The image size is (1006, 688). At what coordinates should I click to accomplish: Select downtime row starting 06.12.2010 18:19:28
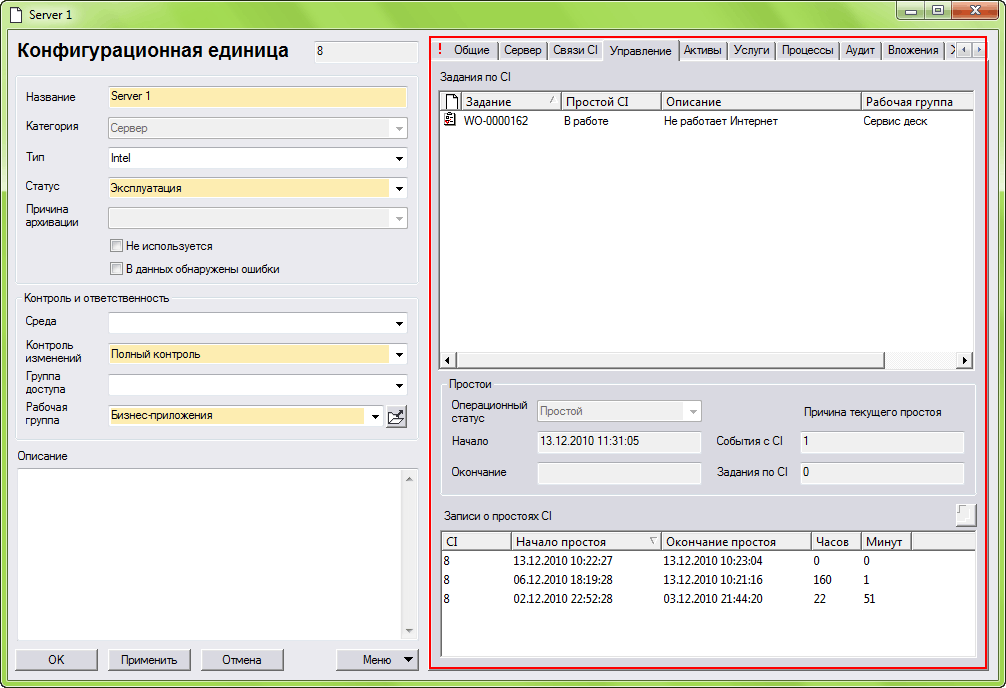click(708, 580)
